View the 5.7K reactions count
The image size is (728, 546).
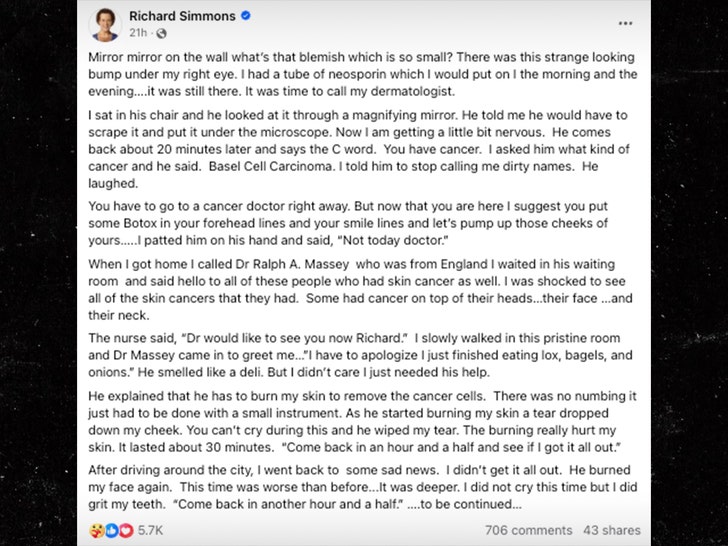coord(152,530)
